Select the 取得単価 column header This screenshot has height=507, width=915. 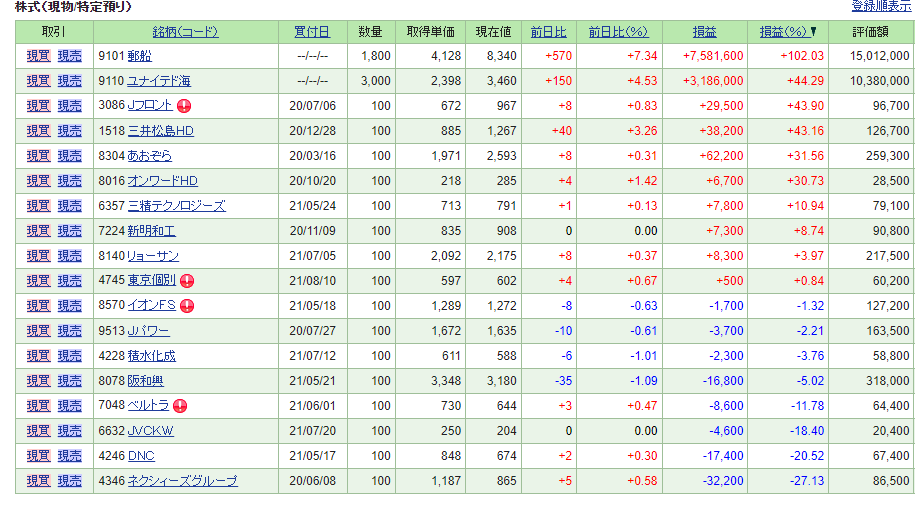[x=431, y=32]
